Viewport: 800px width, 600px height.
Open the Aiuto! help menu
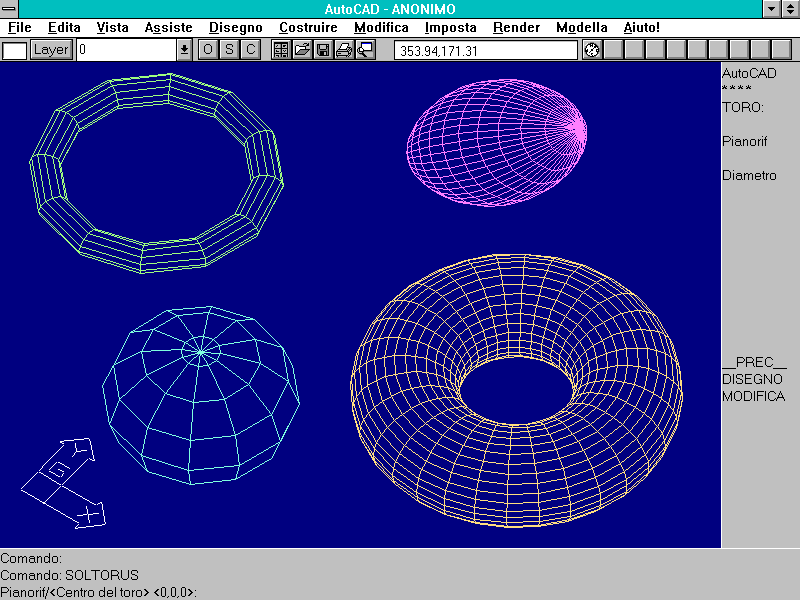point(641,28)
